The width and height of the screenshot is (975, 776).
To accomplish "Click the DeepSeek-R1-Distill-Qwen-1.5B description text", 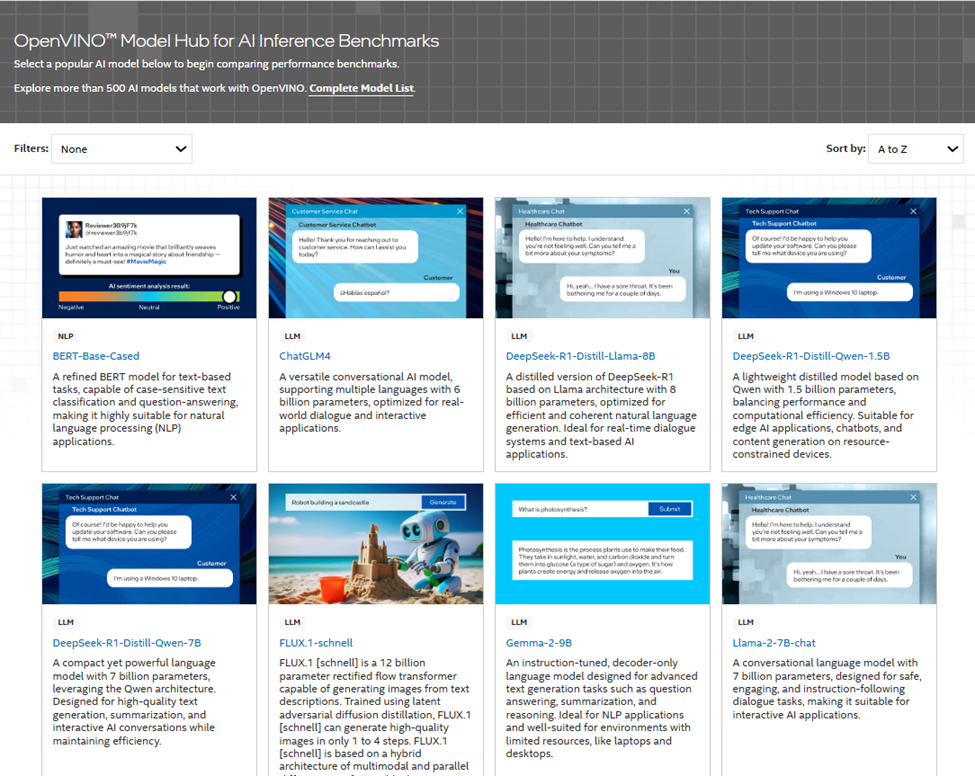I will click(x=825, y=415).
